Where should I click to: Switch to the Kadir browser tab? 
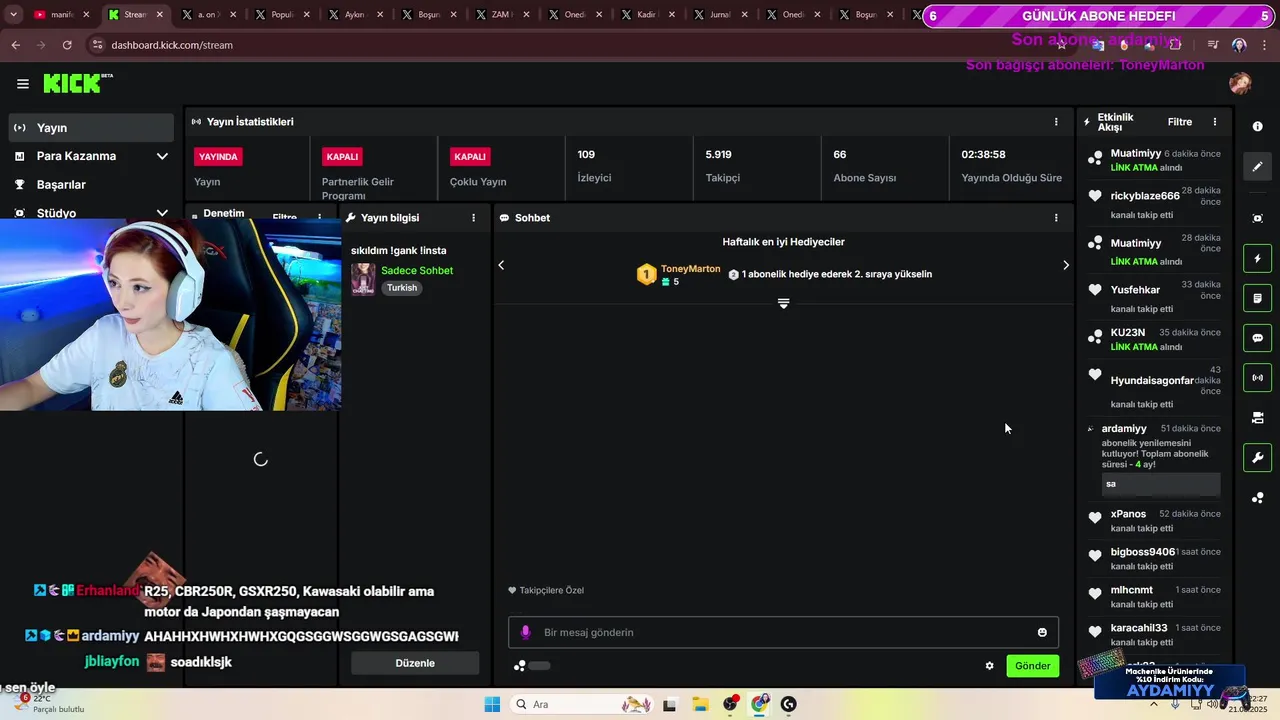[x=641, y=15]
